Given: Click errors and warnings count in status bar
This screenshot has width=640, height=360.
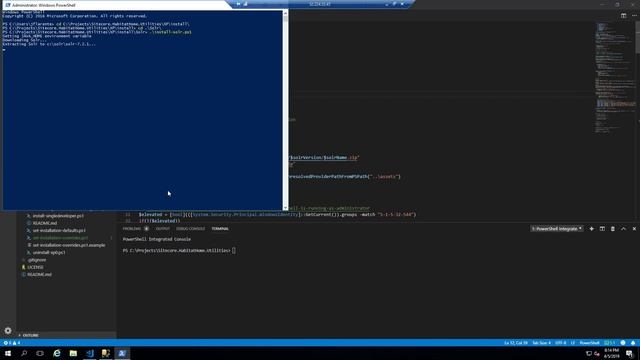Looking at the screenshot, I should pos(12,343).
